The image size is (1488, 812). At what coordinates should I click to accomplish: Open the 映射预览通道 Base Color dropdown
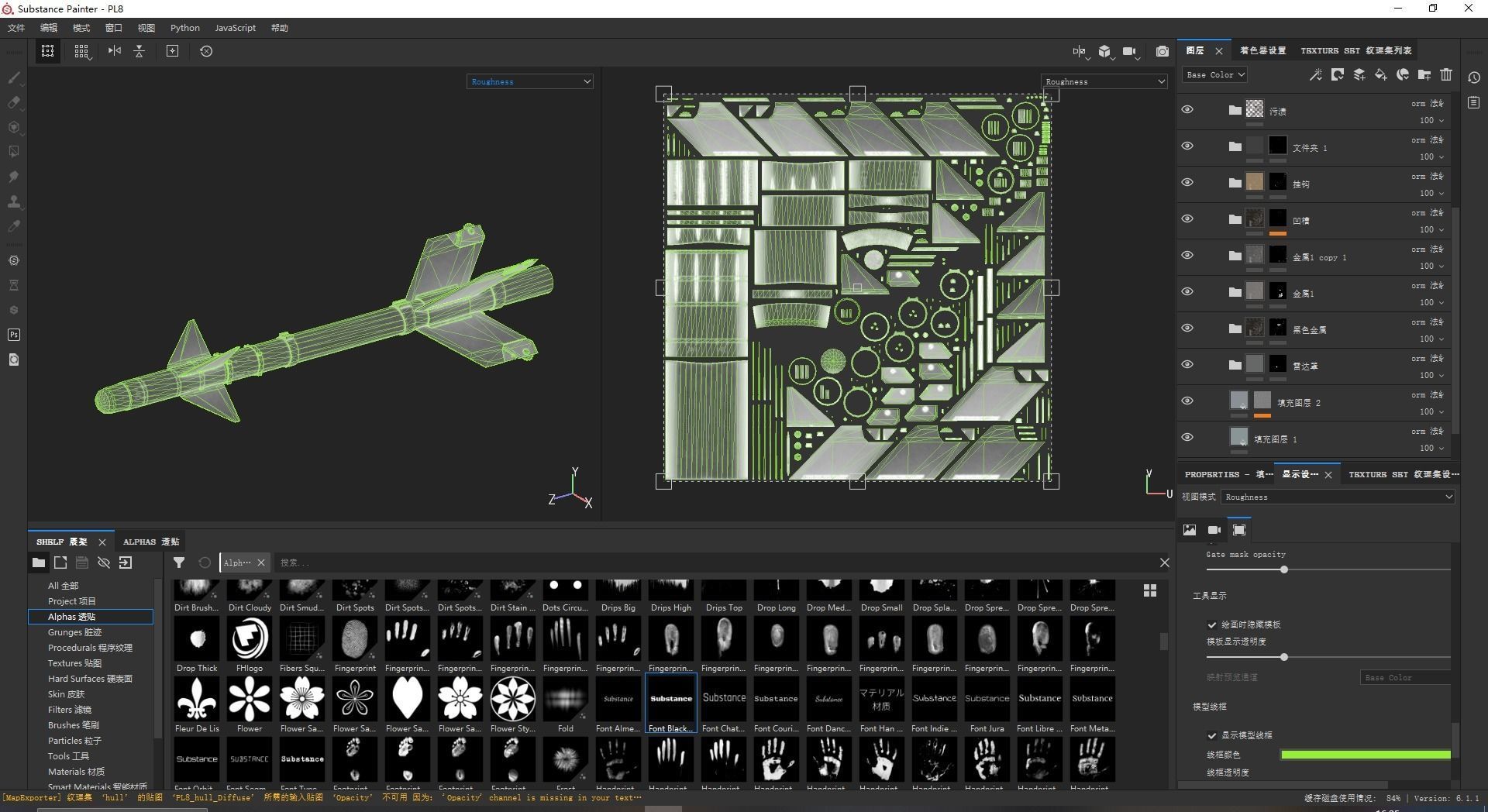pyautogui.click(x=1406, y=678)
